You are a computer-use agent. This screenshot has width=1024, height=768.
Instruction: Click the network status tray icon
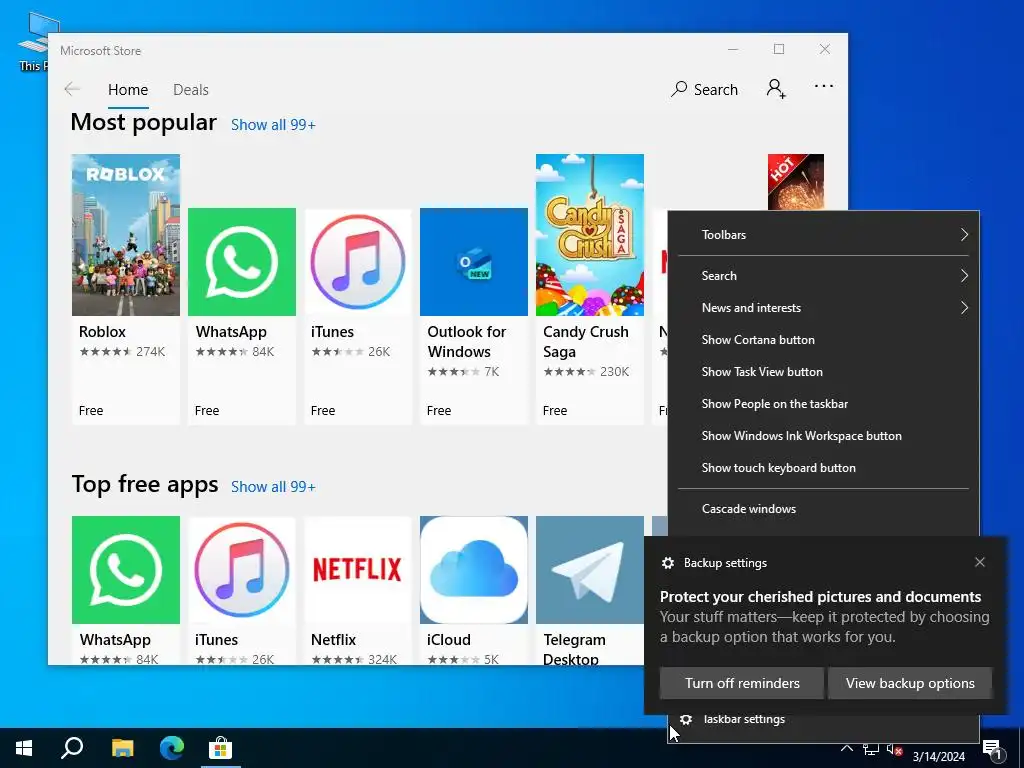coord(871,750)
